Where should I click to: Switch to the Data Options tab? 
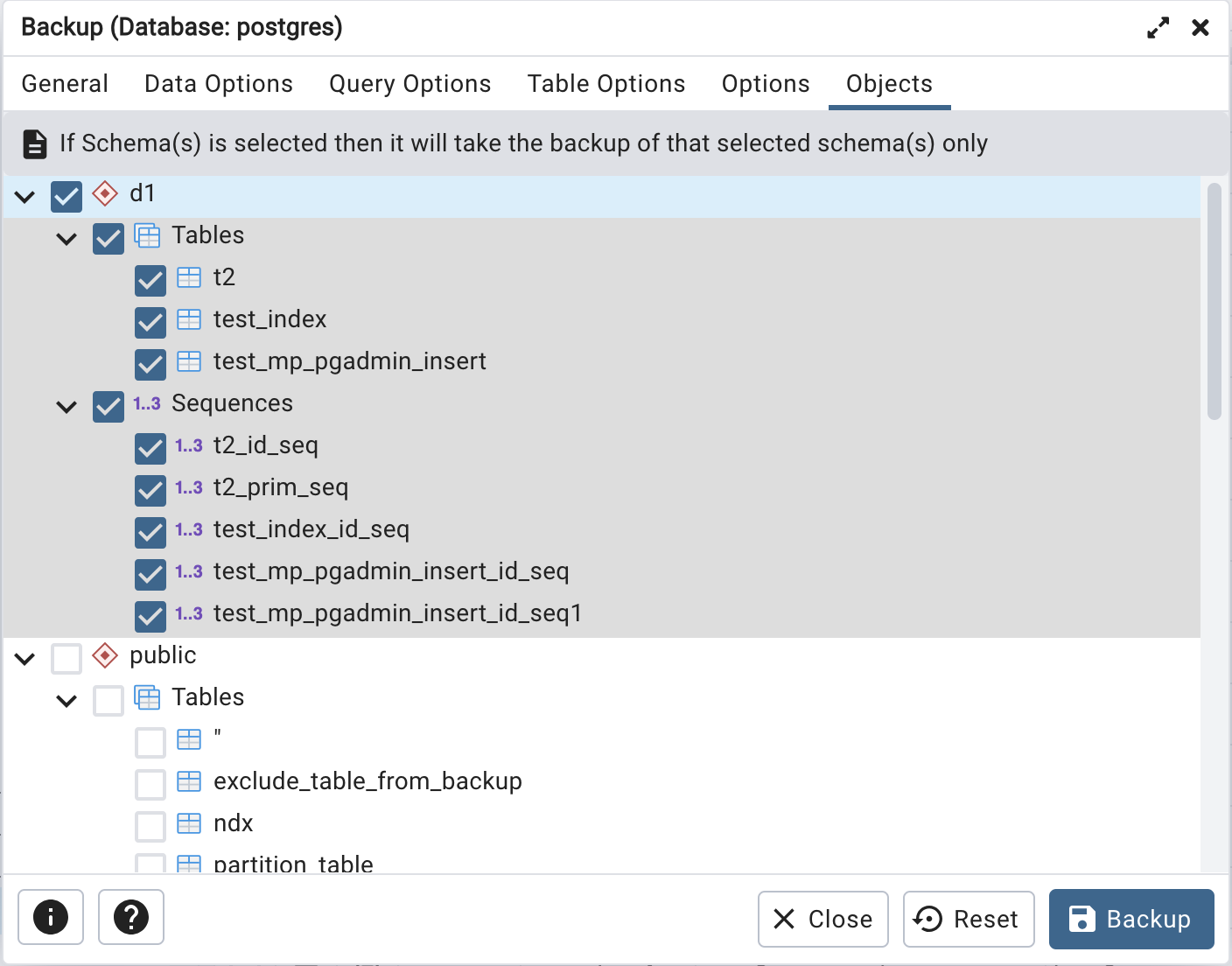(219, 84)
